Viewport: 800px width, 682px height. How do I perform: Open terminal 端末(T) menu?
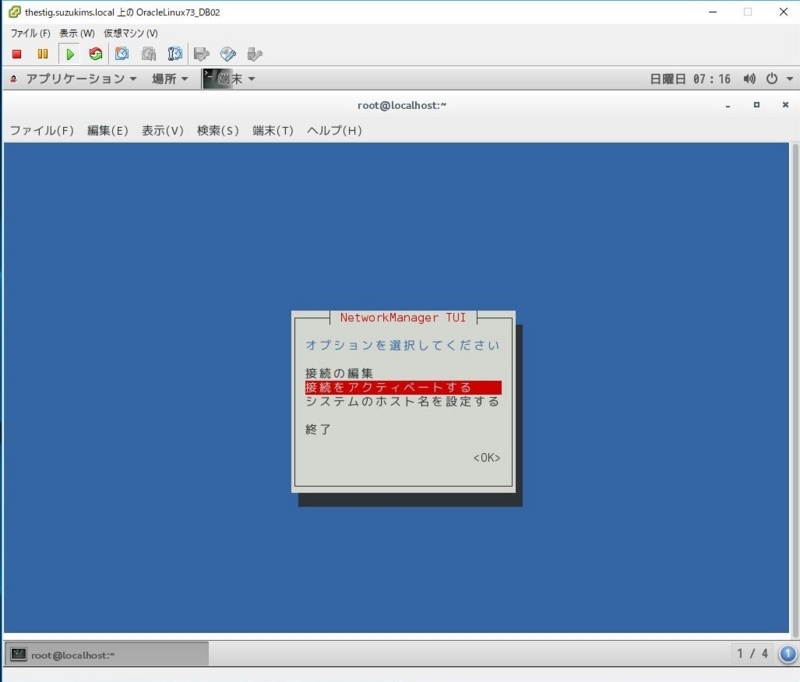click(273, 131)
